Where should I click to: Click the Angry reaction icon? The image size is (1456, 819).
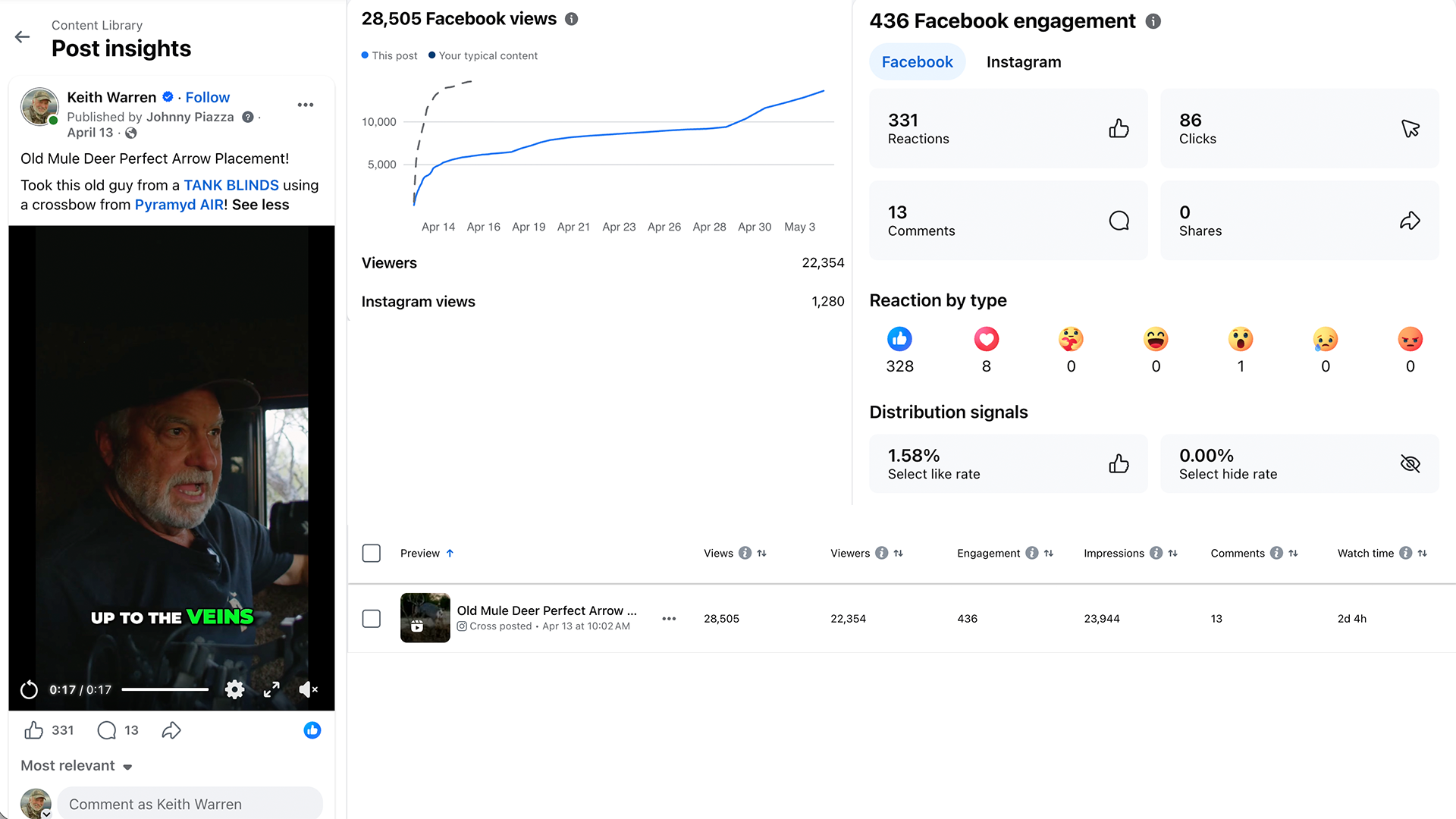[x=1410, y=339]
